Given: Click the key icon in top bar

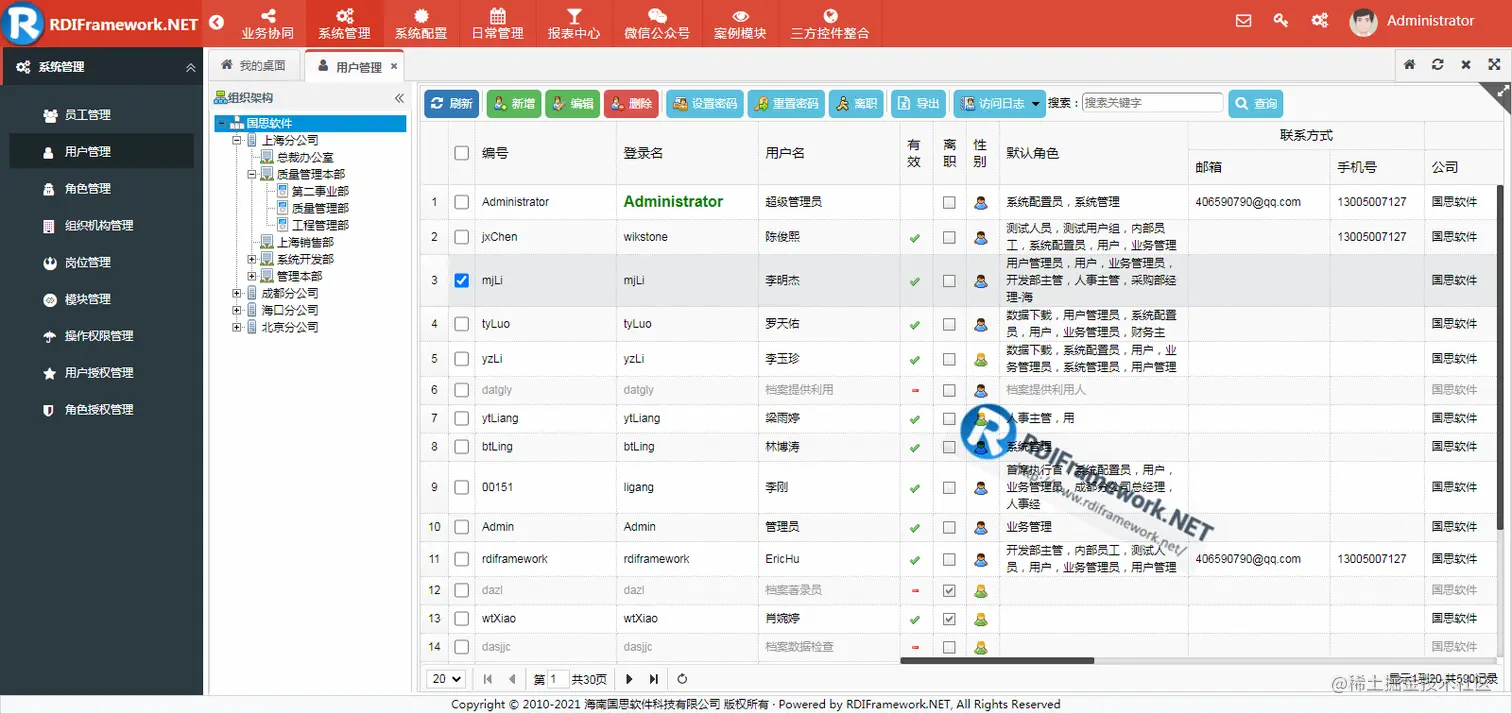Looking at the screenshot, I should [x=1281, y=20].
